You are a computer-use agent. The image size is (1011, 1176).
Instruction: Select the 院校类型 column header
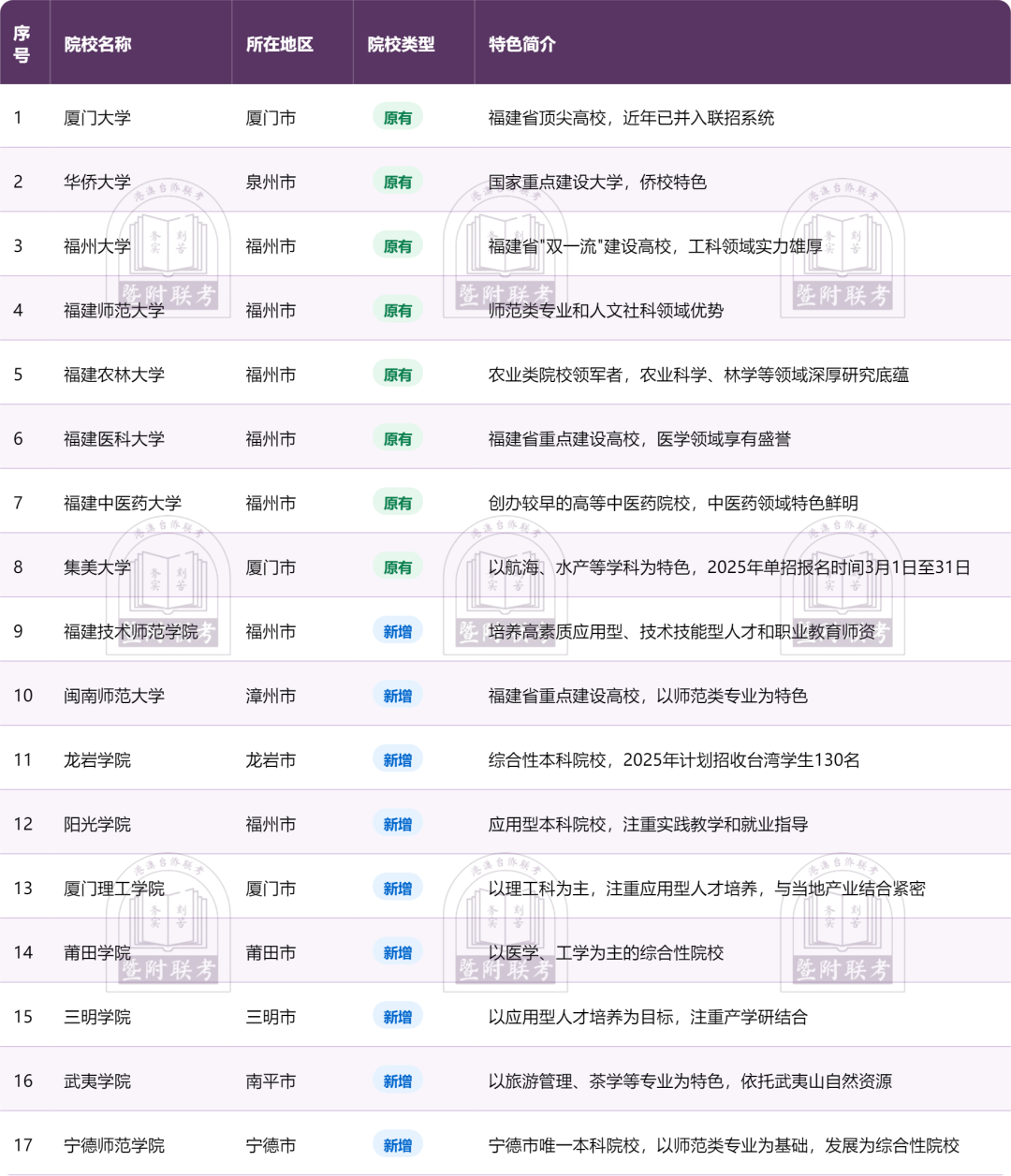click(x=401, y=44)
